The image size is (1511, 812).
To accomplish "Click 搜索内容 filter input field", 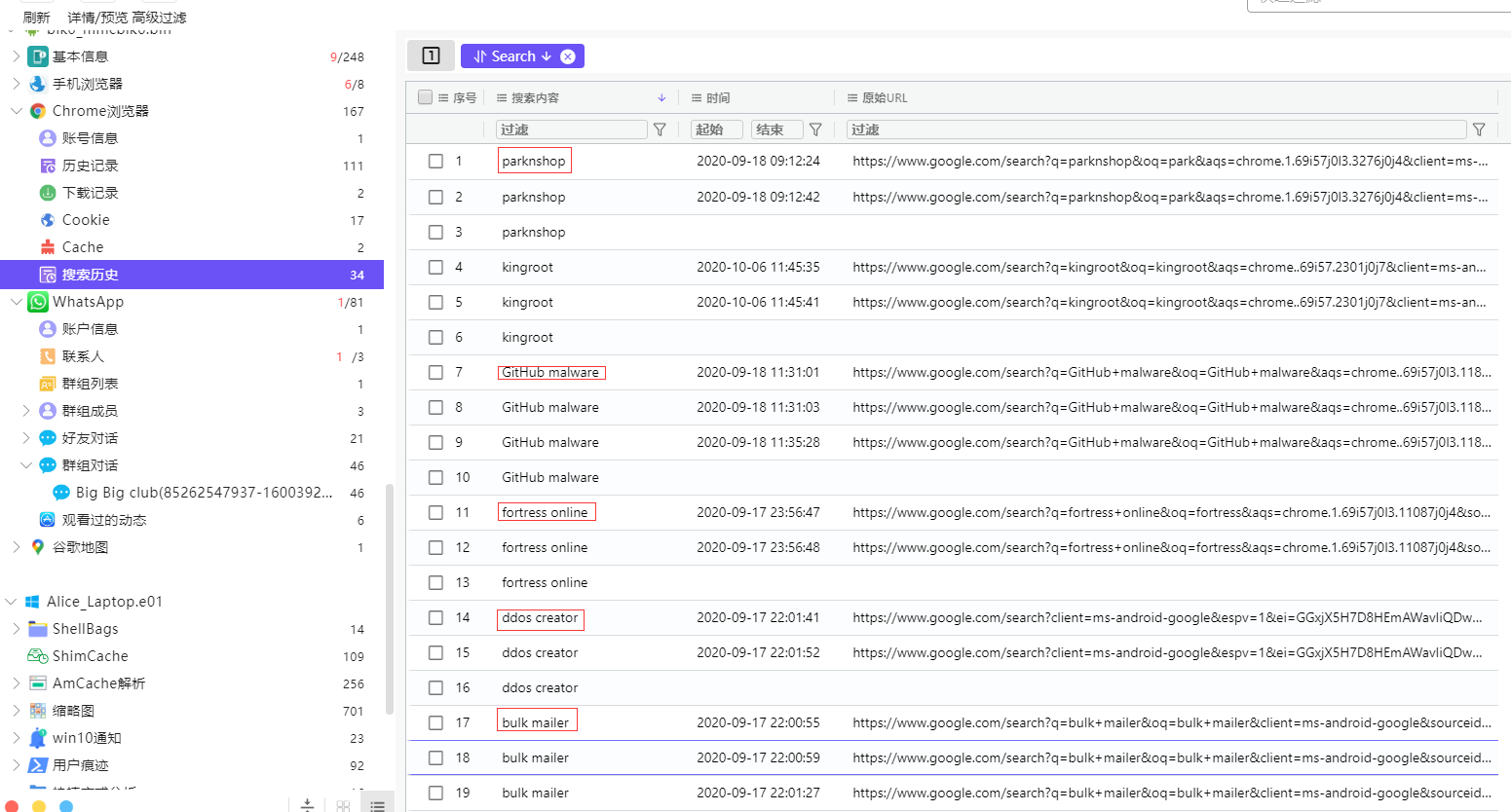I will 572,129.
